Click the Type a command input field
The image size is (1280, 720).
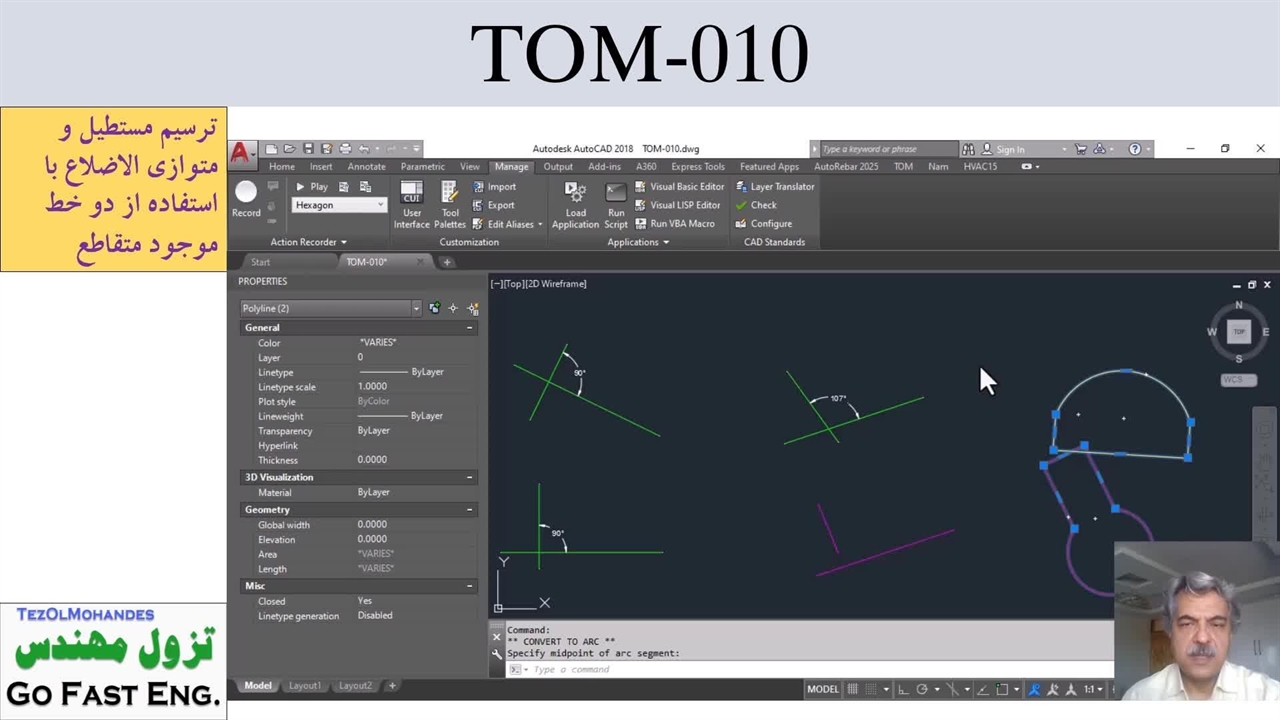(800, 670)
